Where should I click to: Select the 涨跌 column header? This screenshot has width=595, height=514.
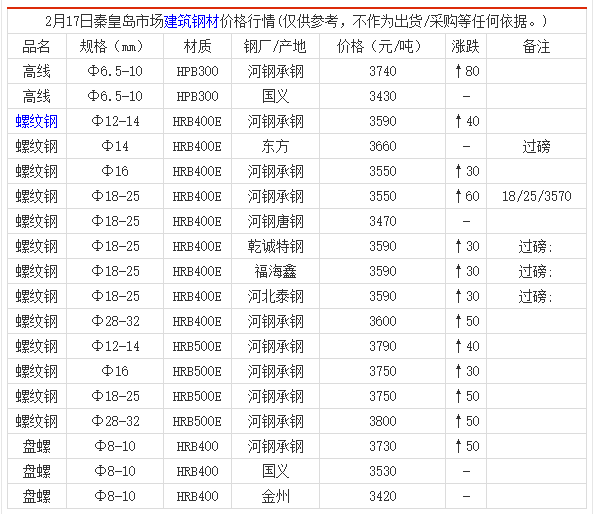coord(466,46)
